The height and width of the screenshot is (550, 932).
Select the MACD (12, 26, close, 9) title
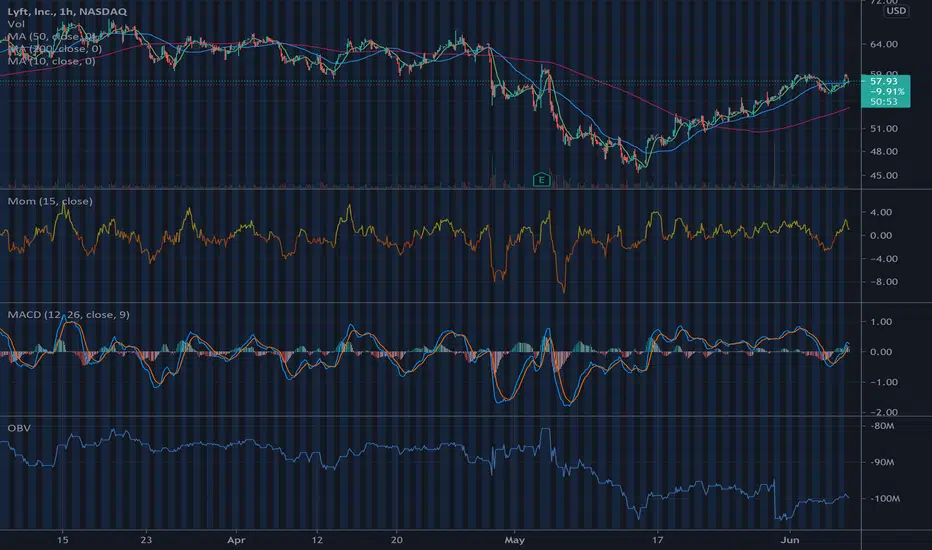pos(68,315)
